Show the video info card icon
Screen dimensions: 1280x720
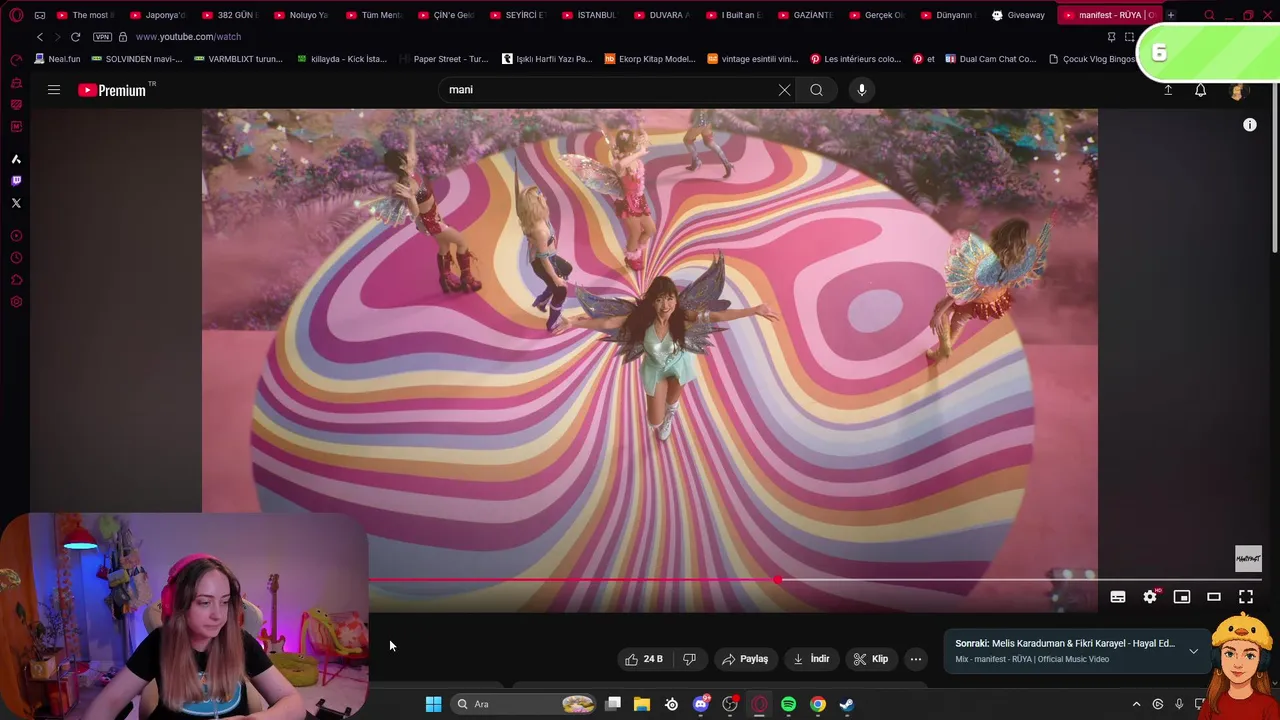[x=1250, y=125]
